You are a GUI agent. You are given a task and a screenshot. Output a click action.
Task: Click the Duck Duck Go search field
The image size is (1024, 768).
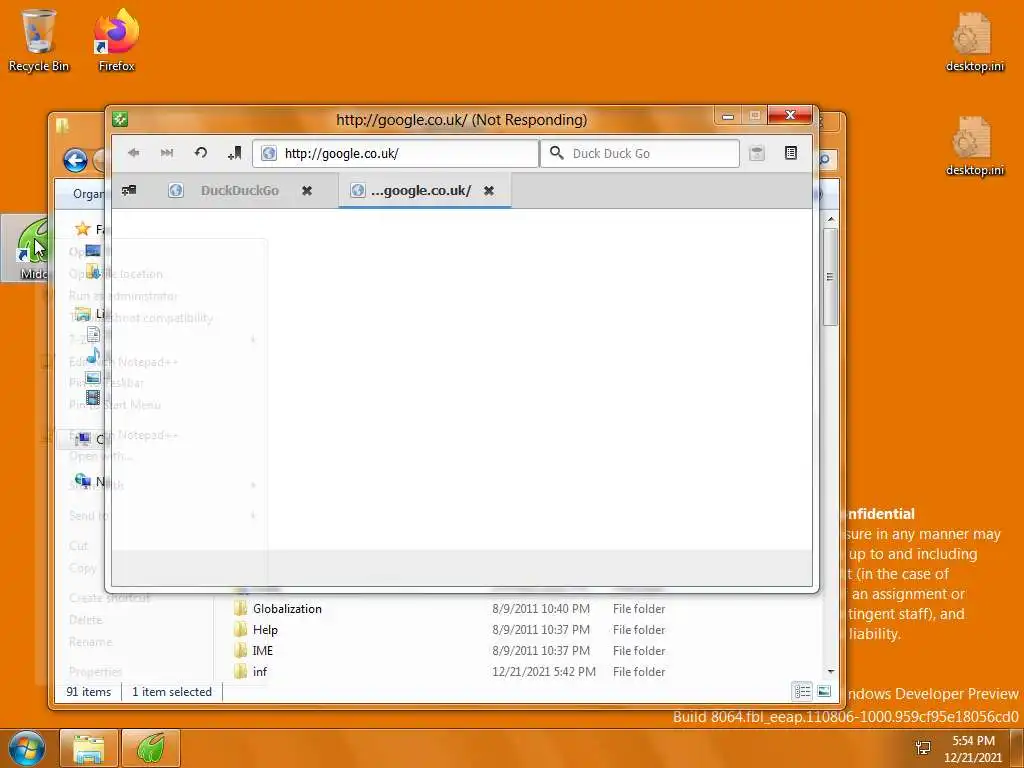click(639, 153)
